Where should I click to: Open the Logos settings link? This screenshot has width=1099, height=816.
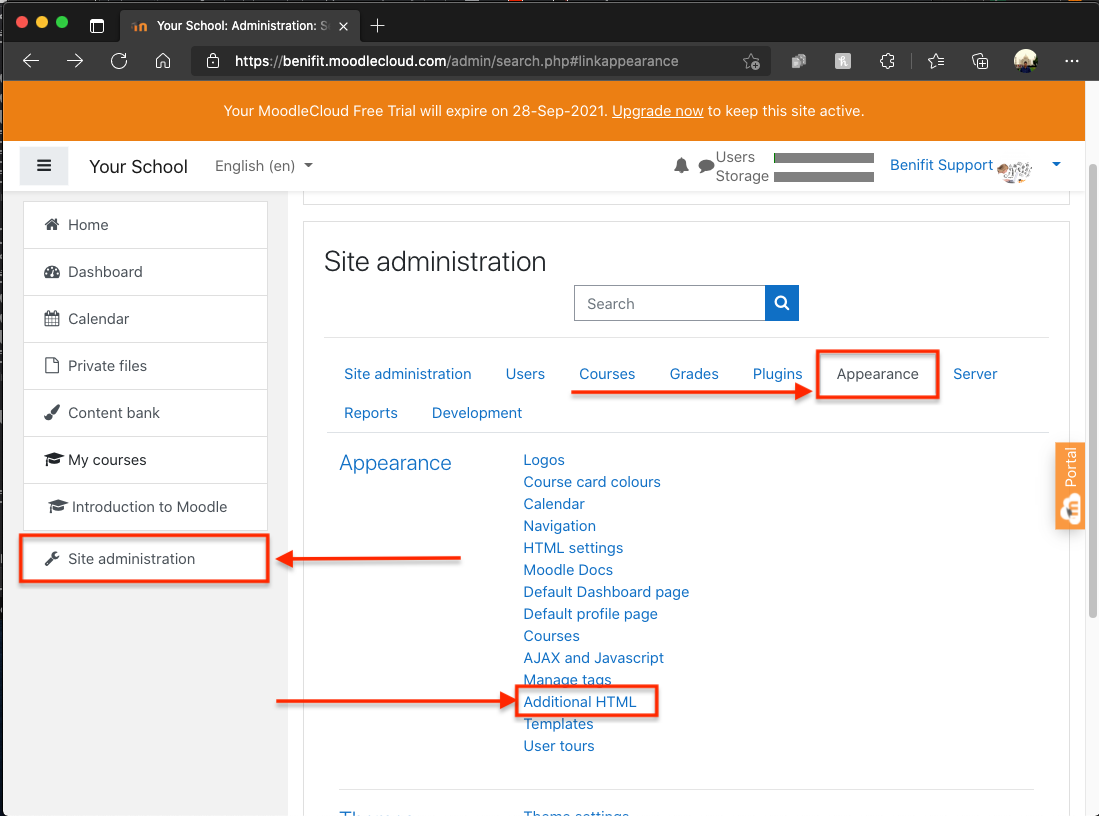tap(544, 460)
